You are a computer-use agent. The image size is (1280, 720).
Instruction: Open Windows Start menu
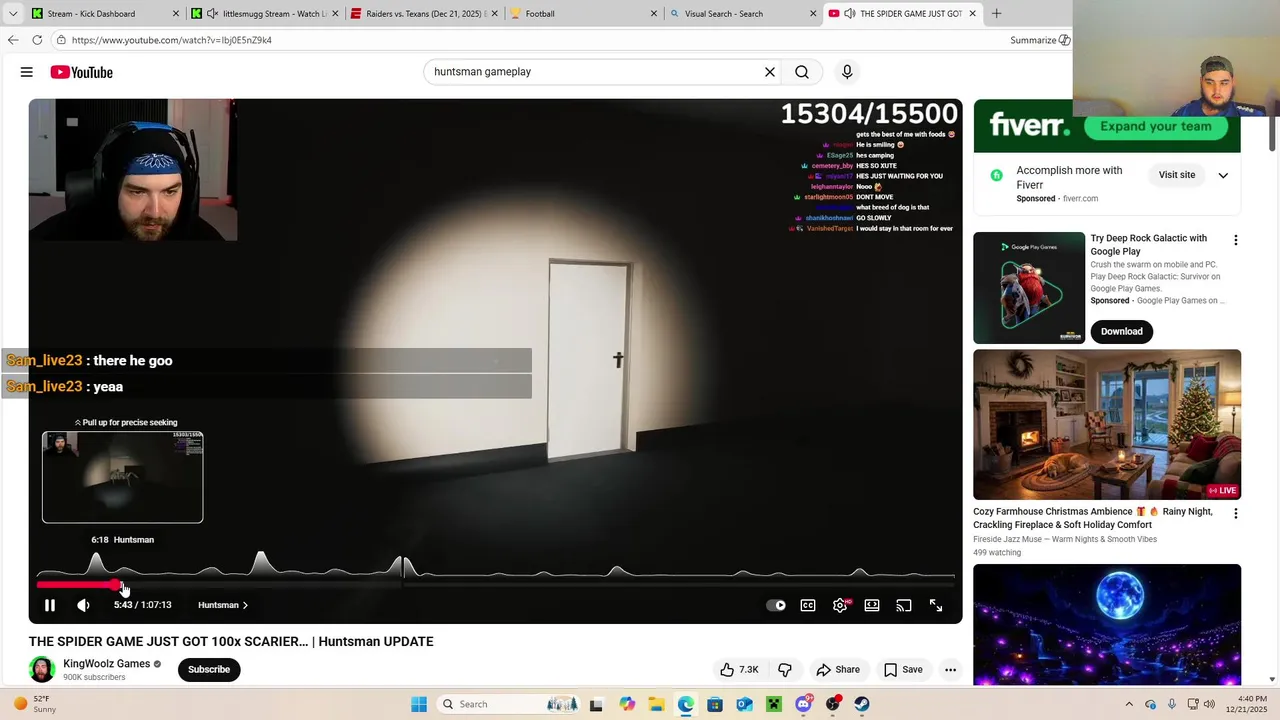[419, 704]
